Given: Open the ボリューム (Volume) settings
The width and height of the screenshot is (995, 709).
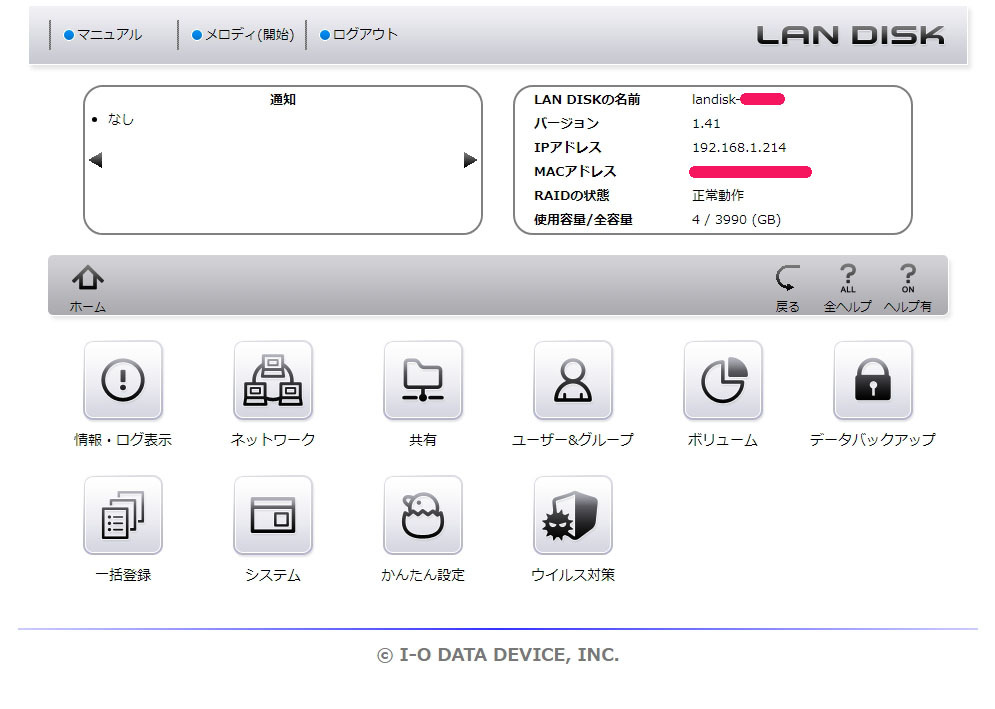Looking at the screenshot, I should point(722,380).
